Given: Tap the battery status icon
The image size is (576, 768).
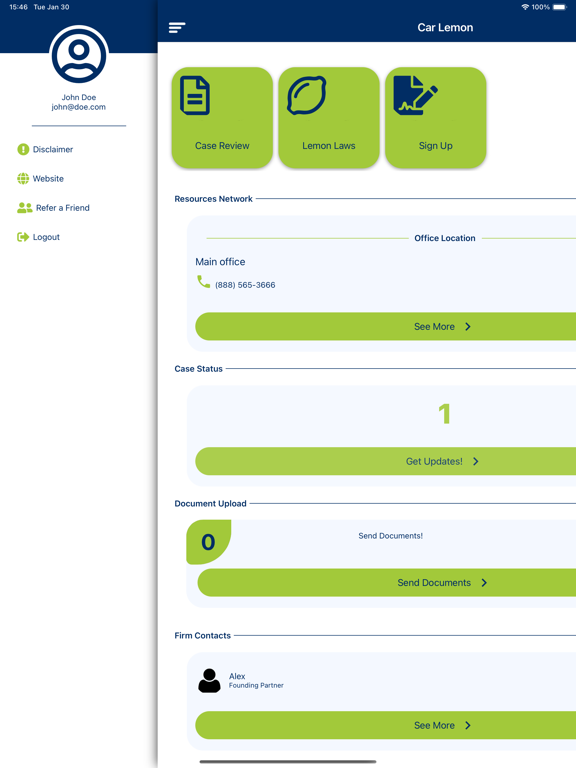Looking at the screenshot, I should (560, 7).
